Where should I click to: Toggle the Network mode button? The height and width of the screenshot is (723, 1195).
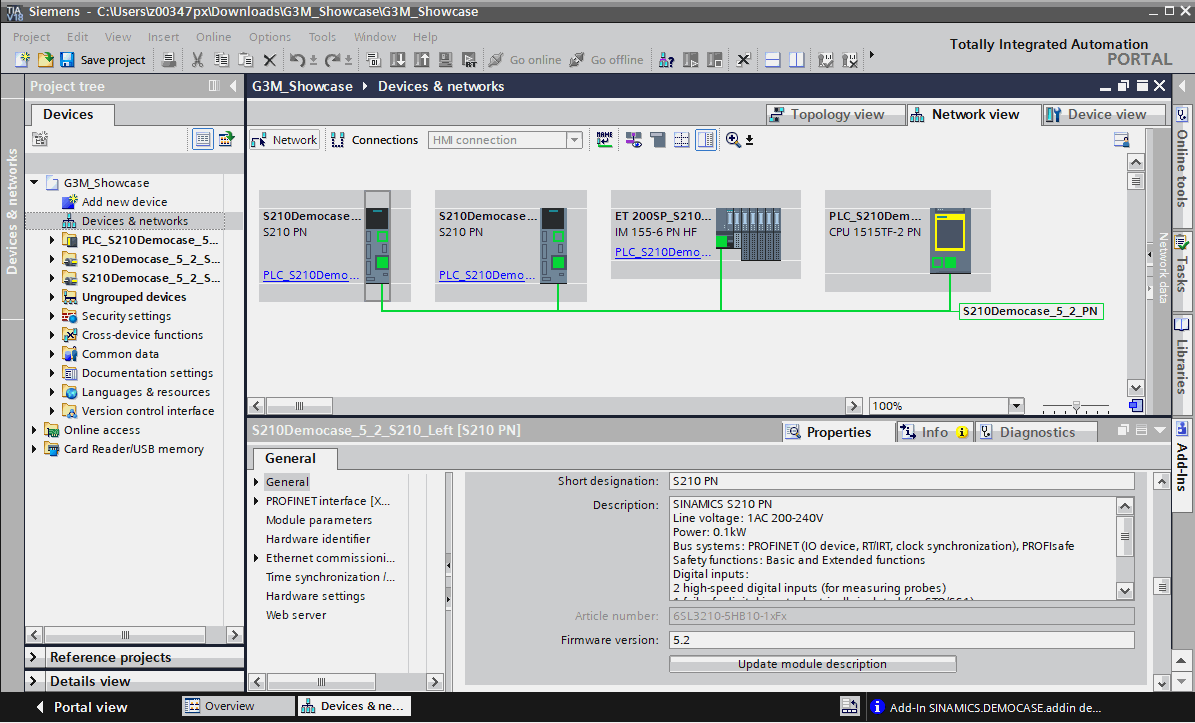tap(285, 140)
